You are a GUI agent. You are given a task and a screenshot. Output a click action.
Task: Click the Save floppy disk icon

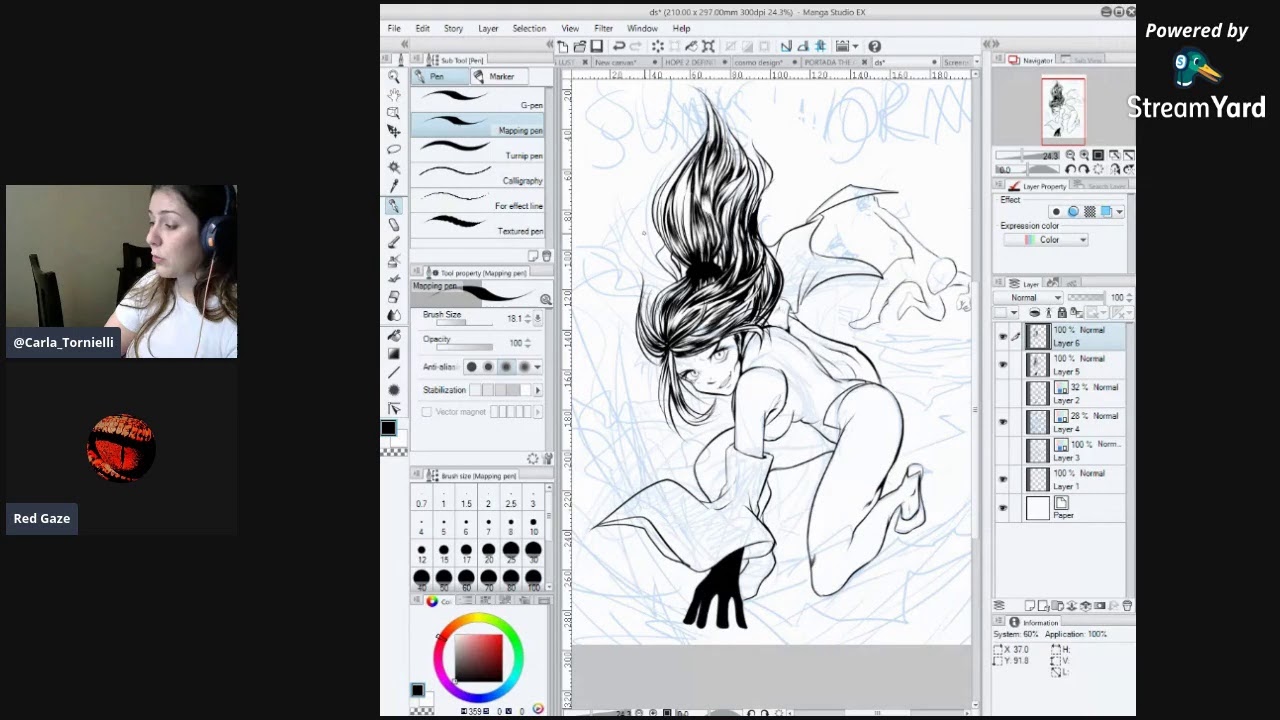597,46
